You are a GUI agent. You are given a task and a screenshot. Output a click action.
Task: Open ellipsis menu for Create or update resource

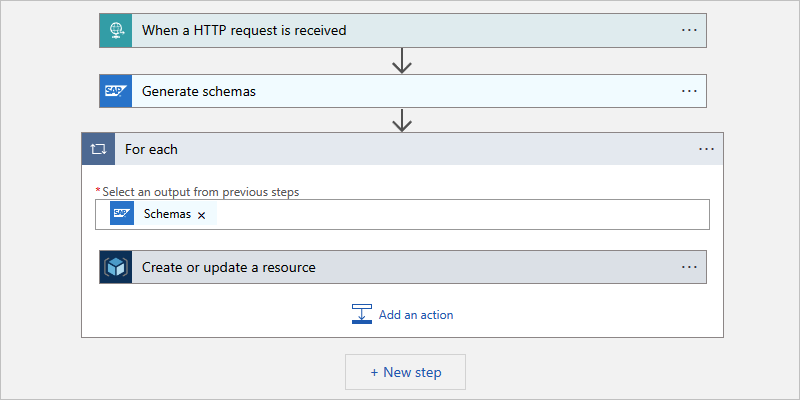689,267
